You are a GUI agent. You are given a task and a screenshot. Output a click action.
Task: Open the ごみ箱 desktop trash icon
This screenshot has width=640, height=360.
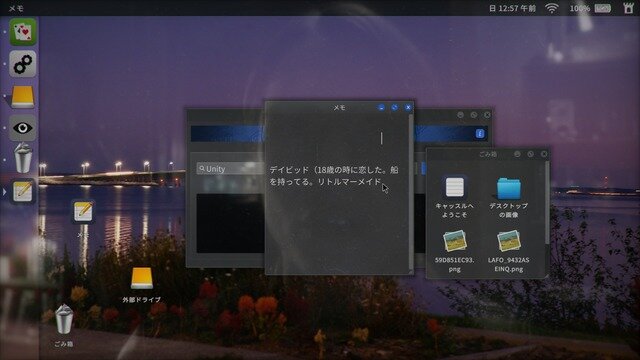tap(64, 320)
